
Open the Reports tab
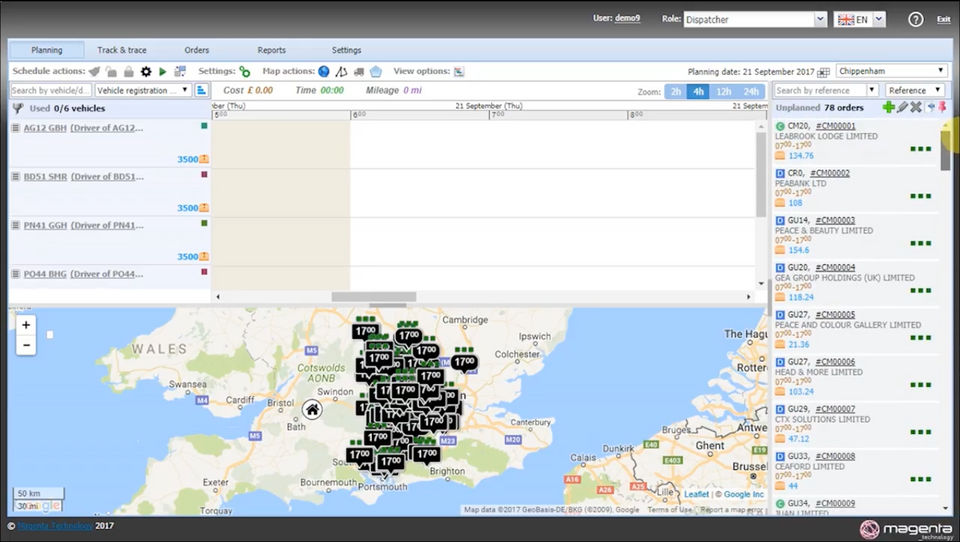point(271,50)
